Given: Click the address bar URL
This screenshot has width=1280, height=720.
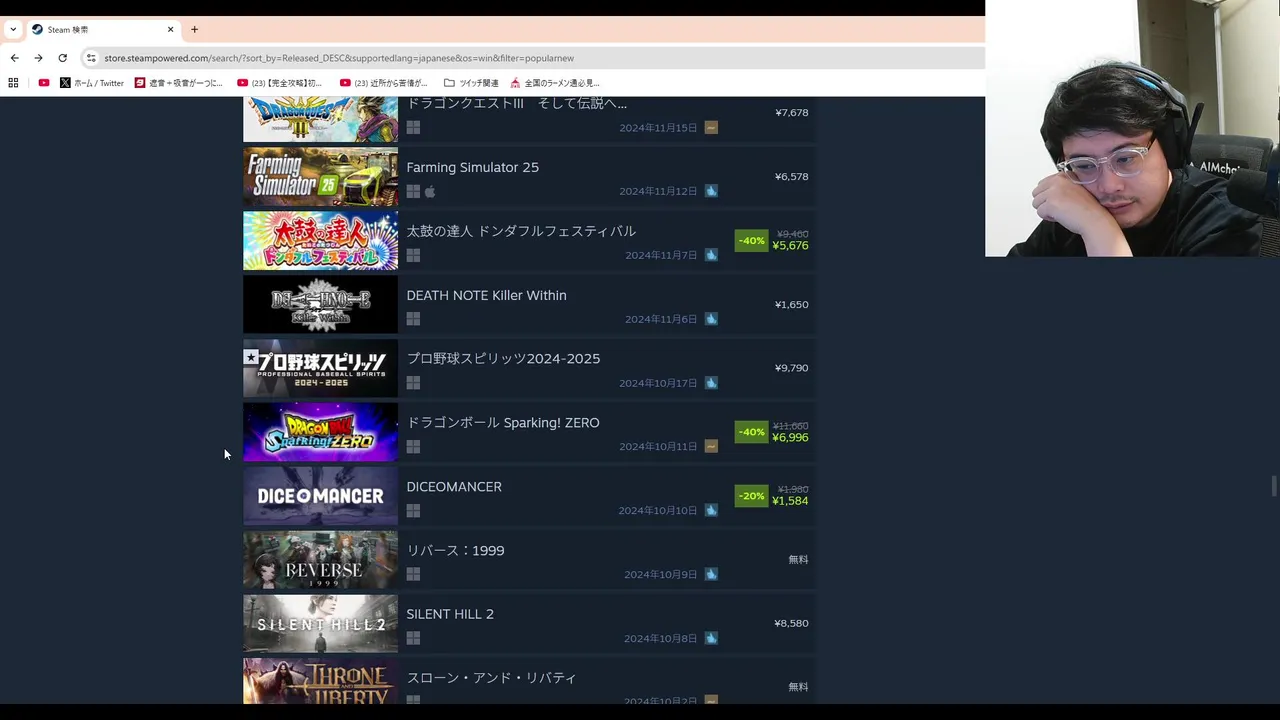Looking at the screenshot, I should (339, 58).
